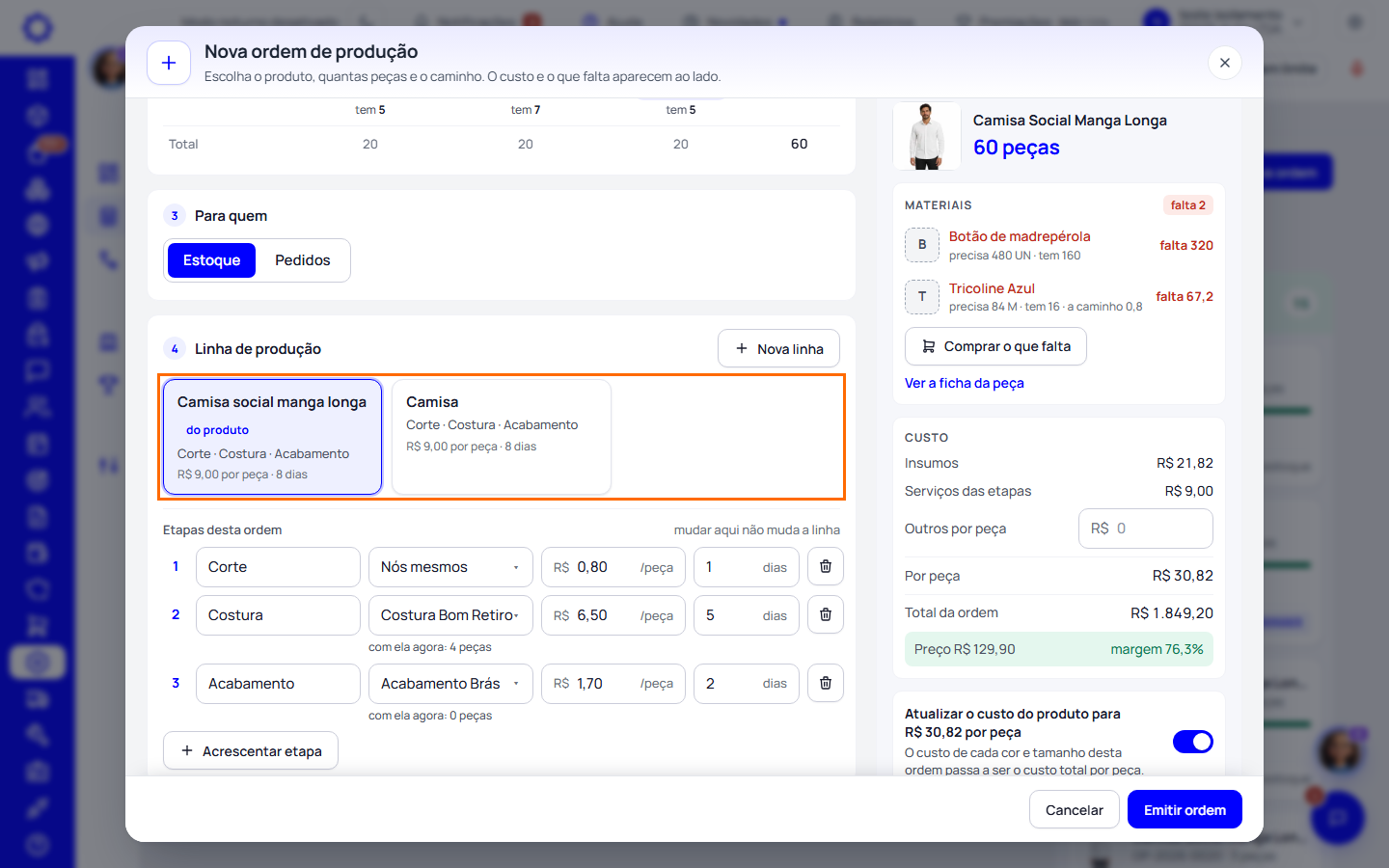This screenshot has width=1389, height=868.
Task: Click the T icon for Tricoline Azul
Action: pyautogui.click(x=922, y=297)
